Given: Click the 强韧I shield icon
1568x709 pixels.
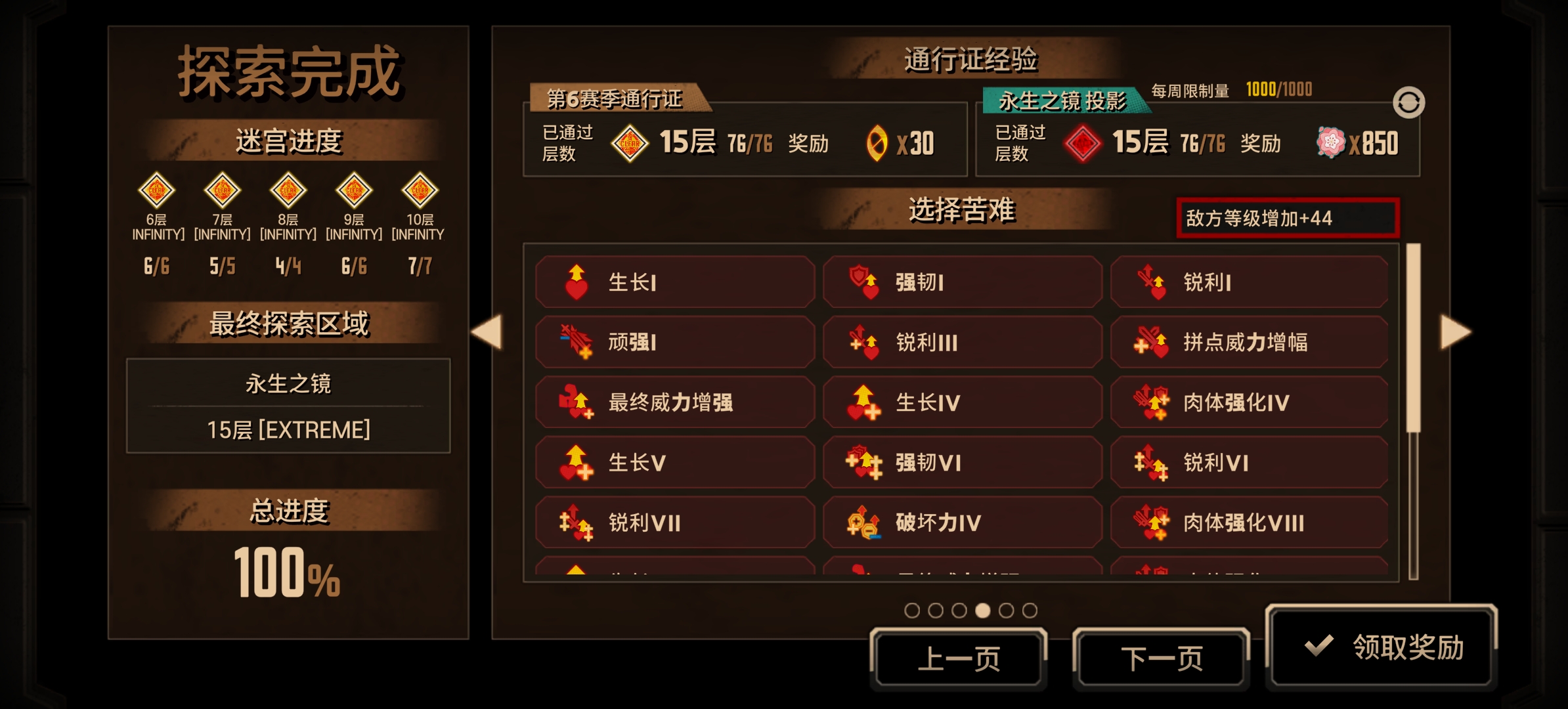Looking at the screenshot, I should [863, 282].
